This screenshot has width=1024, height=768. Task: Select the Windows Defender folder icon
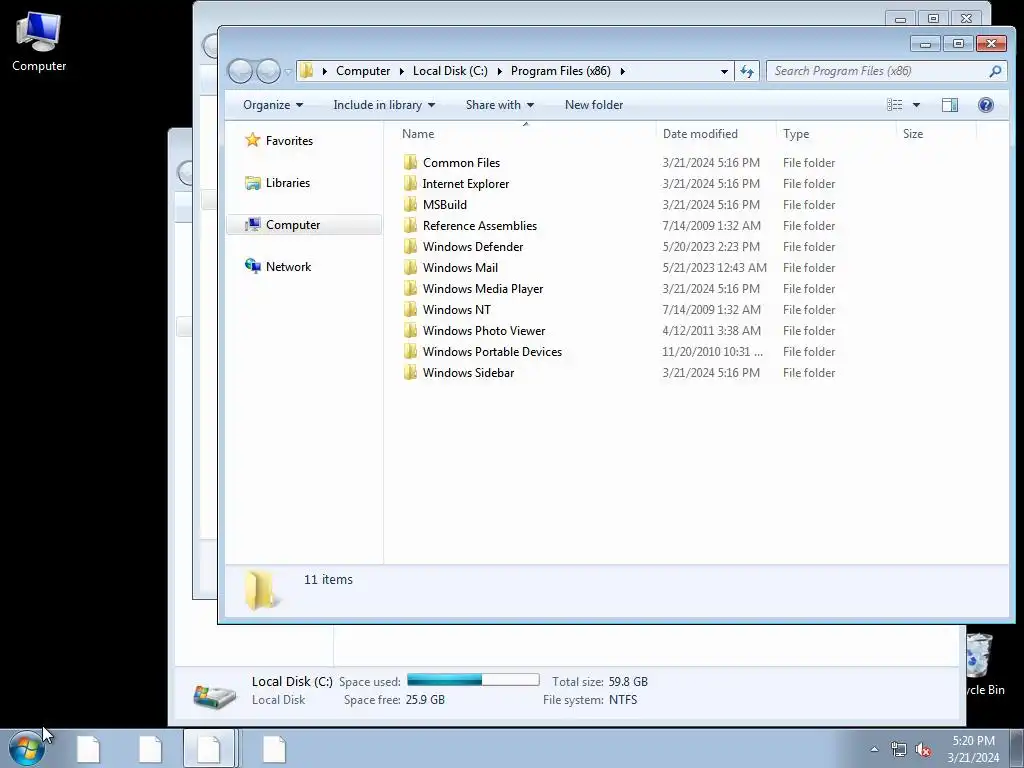tap(410, 246)
